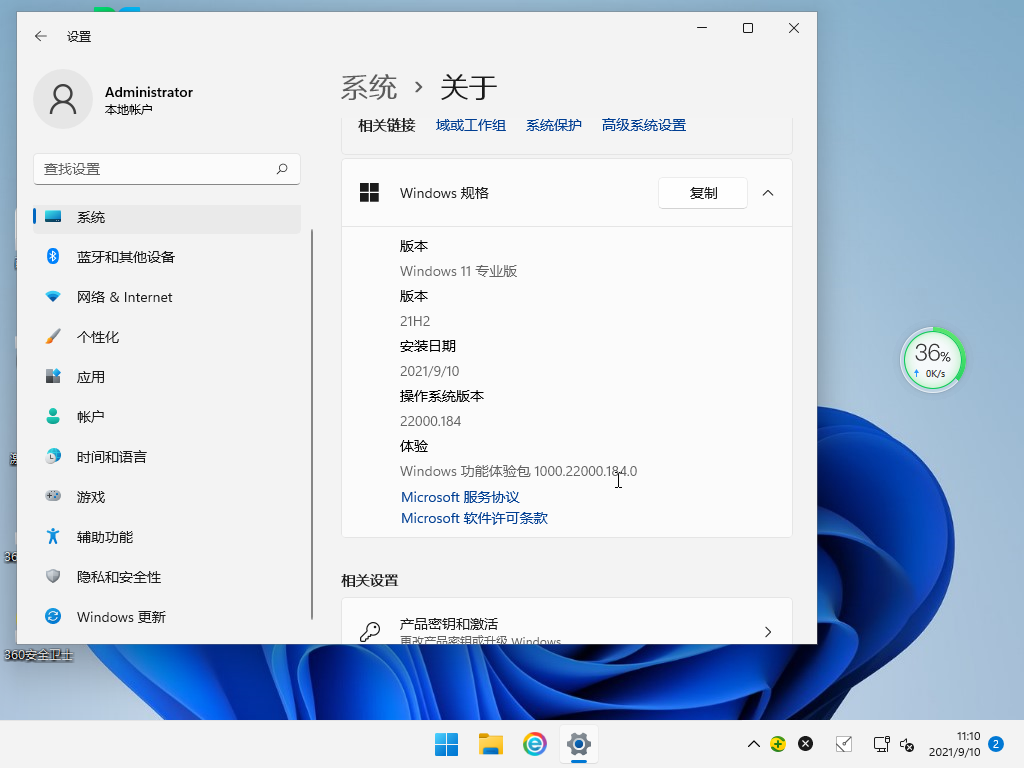Screen dimensions: 1024x768
Task: Click the Find a setting search box
Action: pos(155,169)
